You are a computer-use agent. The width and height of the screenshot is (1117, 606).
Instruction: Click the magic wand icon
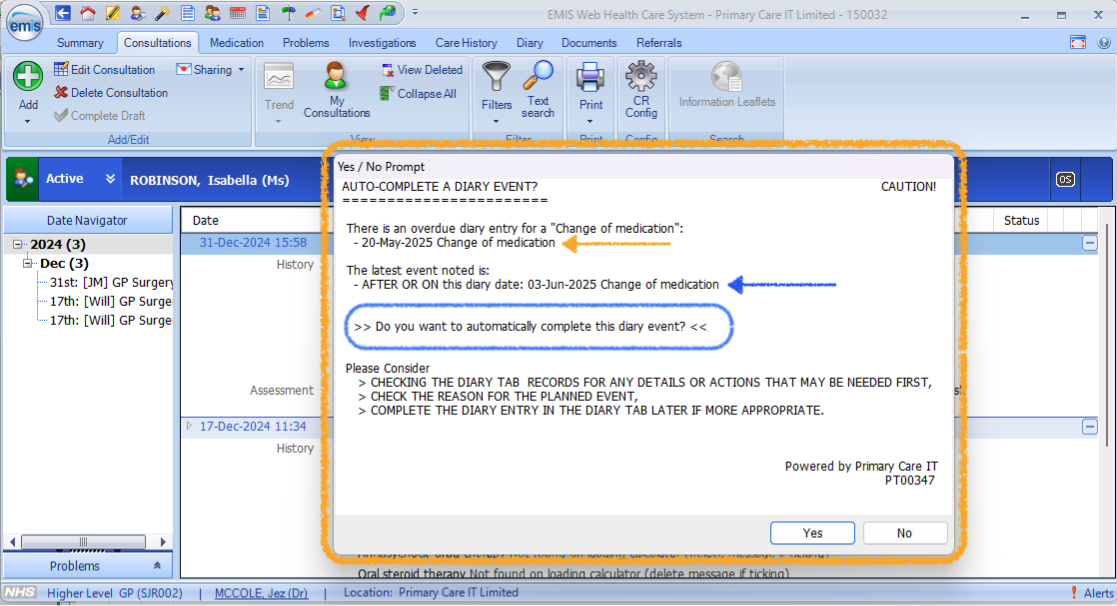pyautogui.click(x=162, y=13)
